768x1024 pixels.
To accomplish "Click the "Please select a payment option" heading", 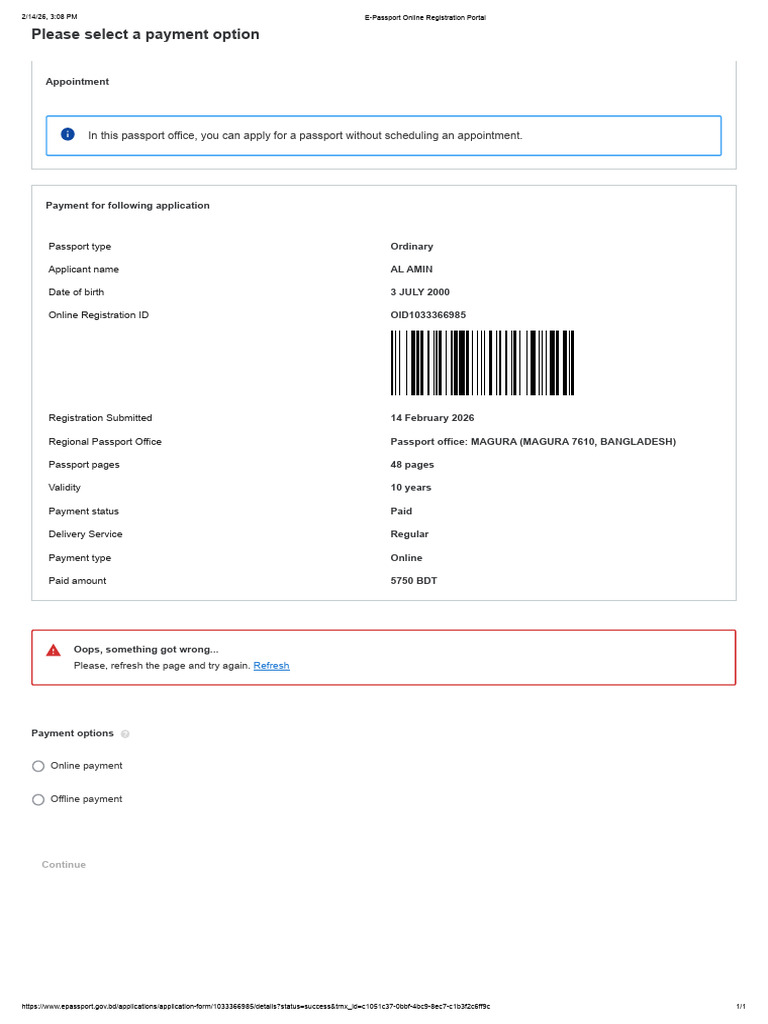I will [145, 35].
